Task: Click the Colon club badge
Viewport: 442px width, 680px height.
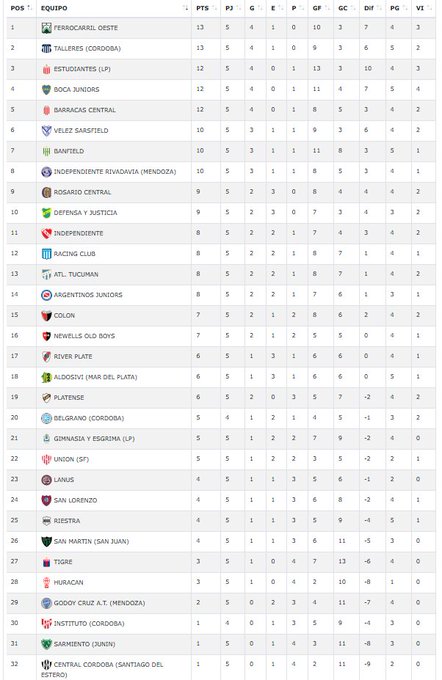Action: pos(46,316)
